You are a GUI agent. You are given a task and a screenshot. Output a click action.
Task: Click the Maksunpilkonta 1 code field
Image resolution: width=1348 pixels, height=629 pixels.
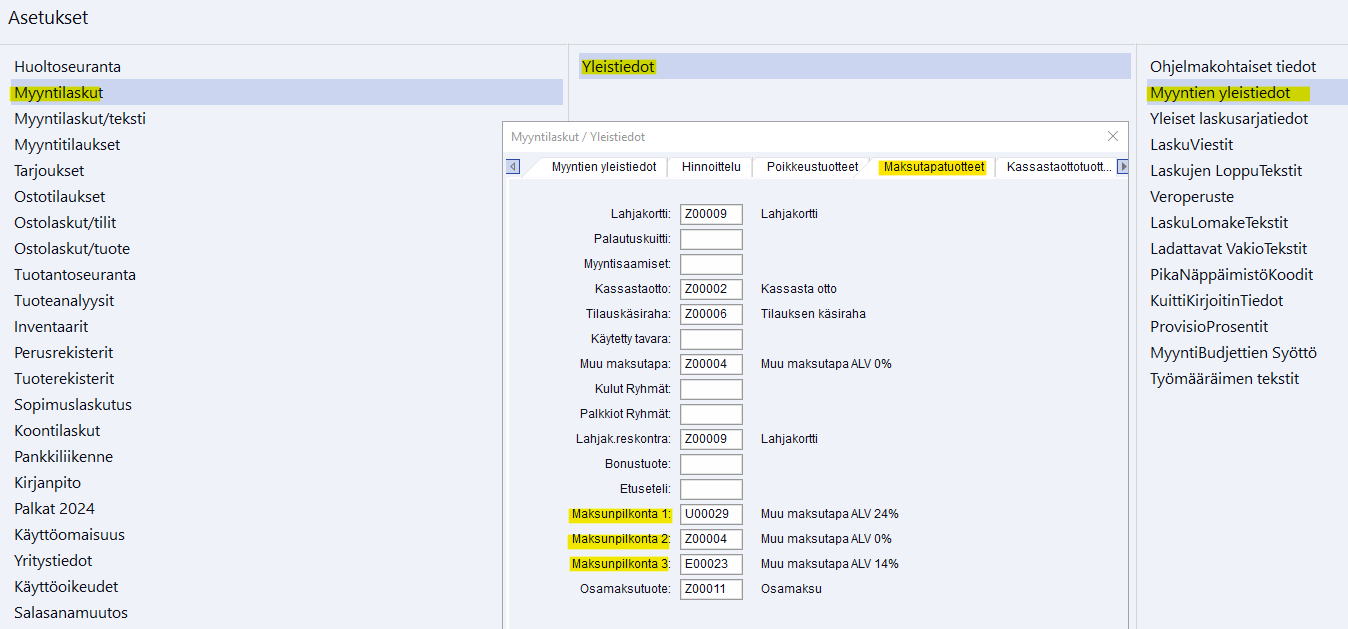tap(711, 514)
